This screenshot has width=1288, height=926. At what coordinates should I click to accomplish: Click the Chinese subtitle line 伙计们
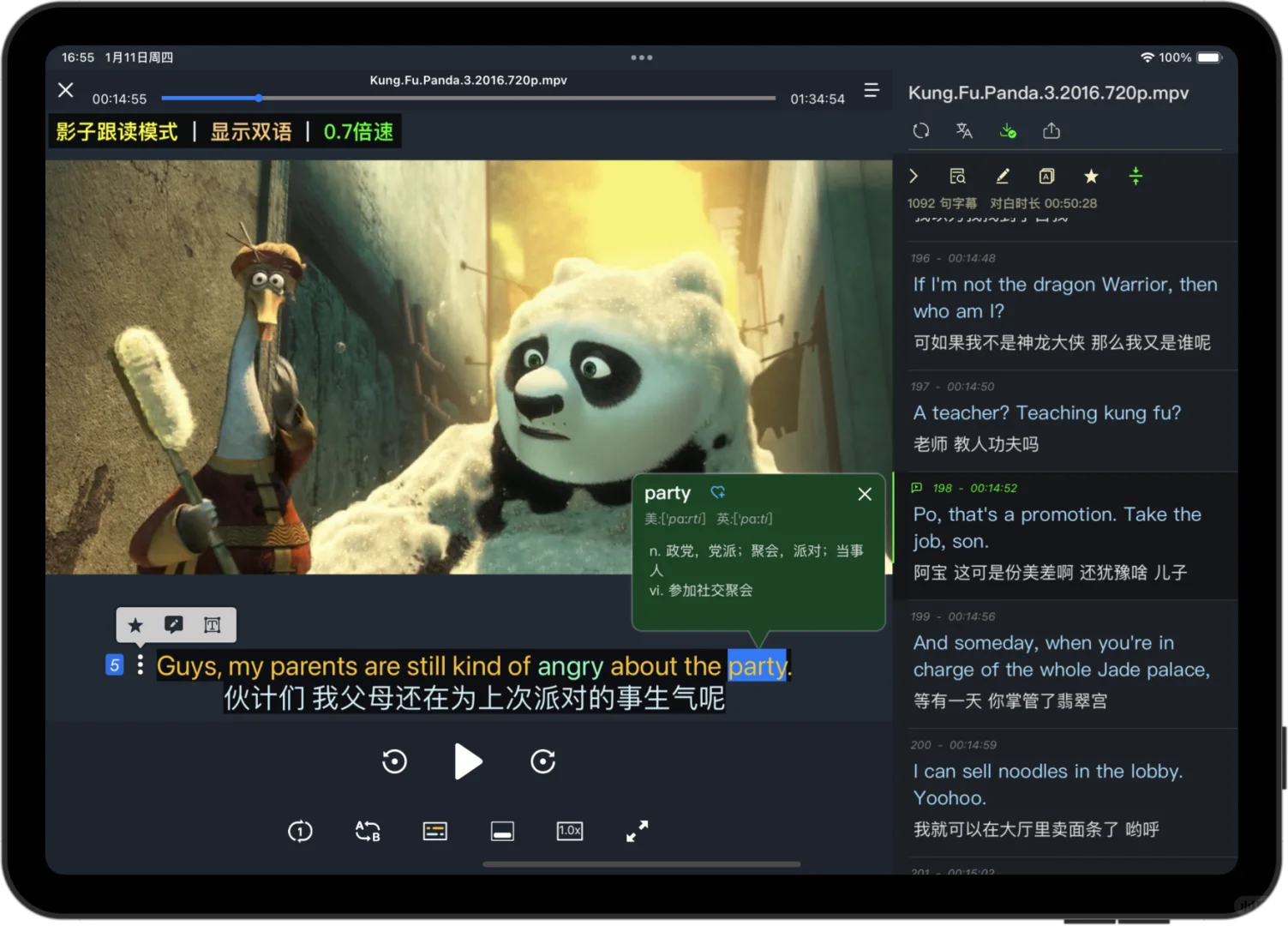tap(474, 698)
